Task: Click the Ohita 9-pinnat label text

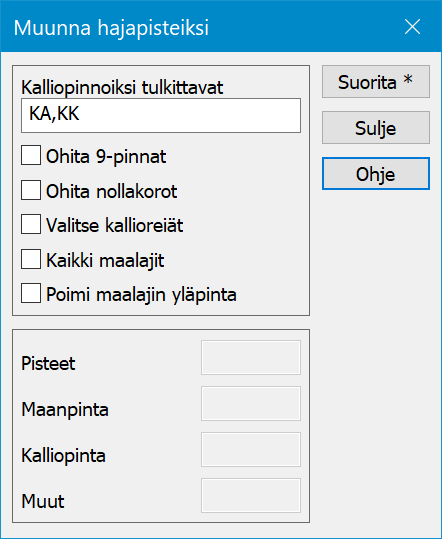Action: (106, 157)
